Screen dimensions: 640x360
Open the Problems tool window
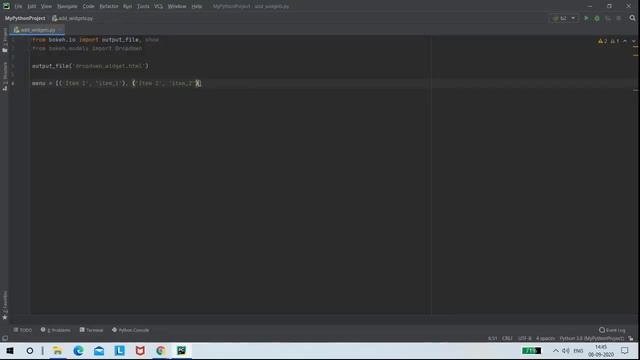[56, 330]
